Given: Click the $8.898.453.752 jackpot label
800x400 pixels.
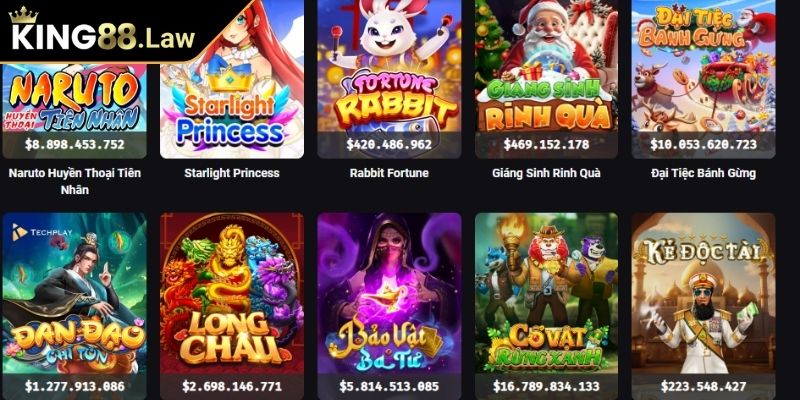Looking at the screenshot, I should point(74,144).
